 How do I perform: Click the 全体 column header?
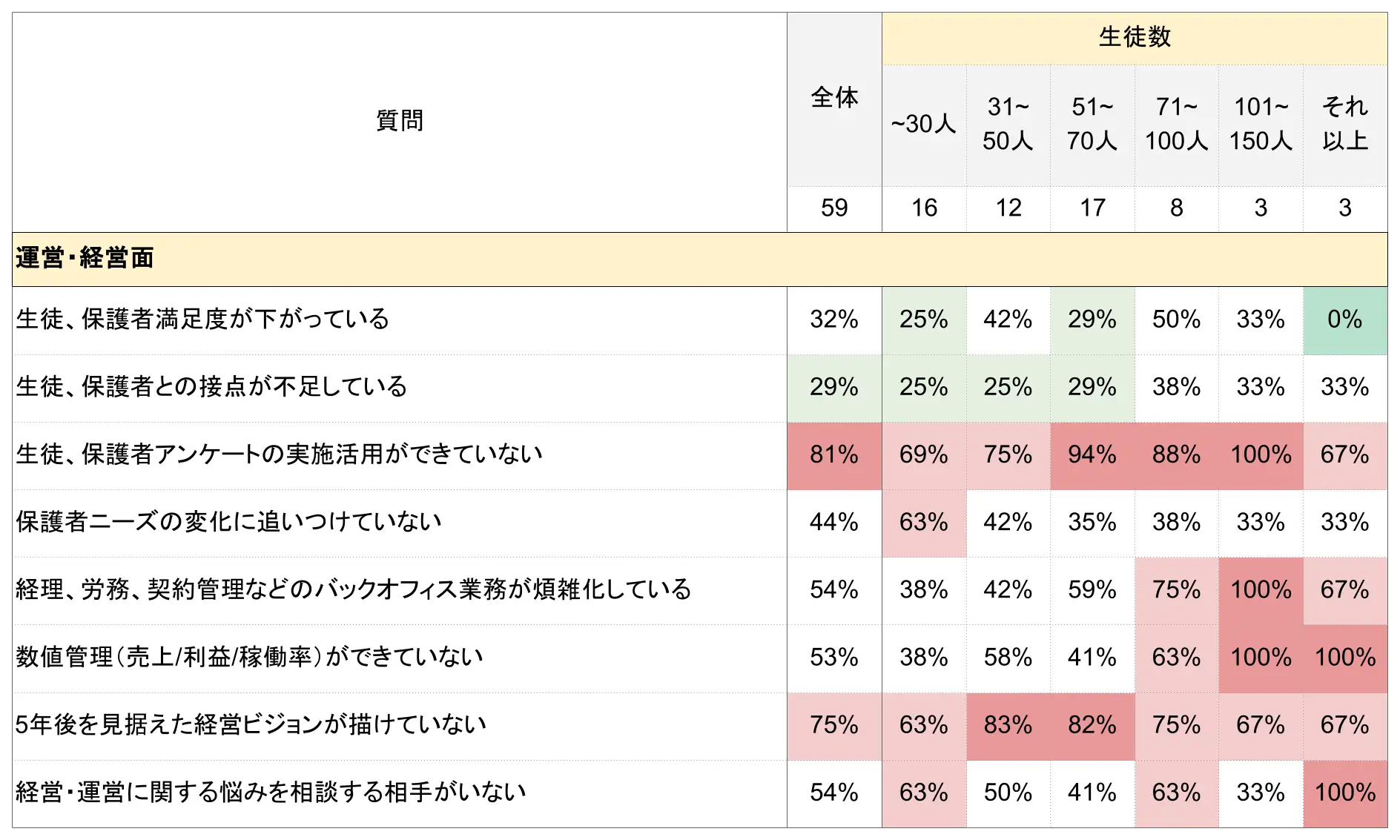coord(834,98)
